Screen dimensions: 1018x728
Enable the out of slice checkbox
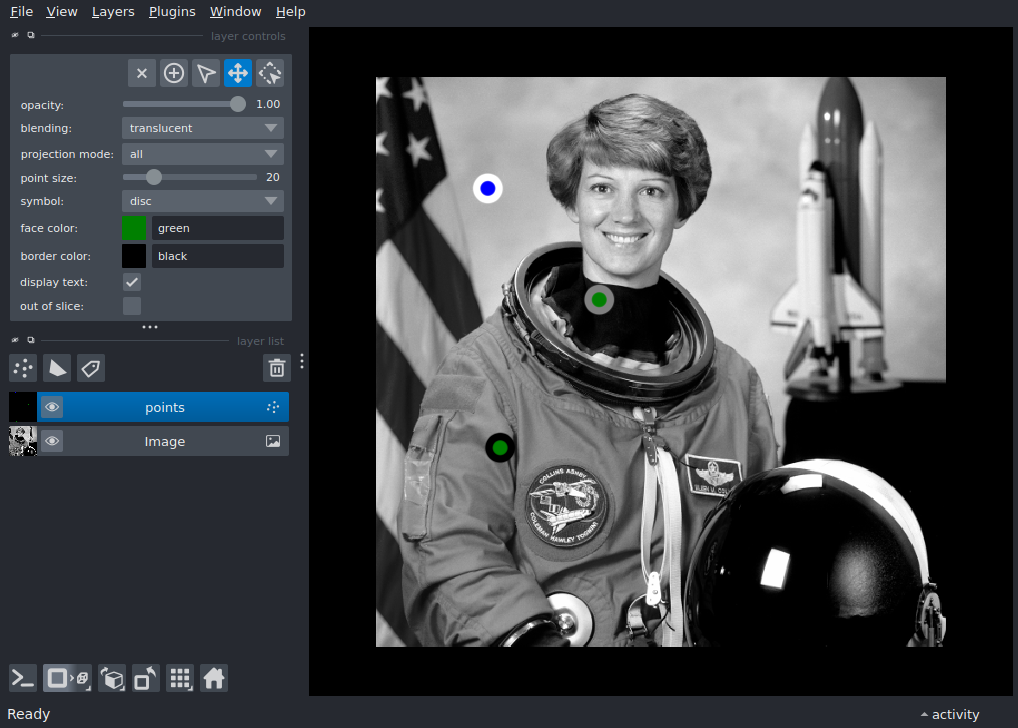[x=132, y=306]
